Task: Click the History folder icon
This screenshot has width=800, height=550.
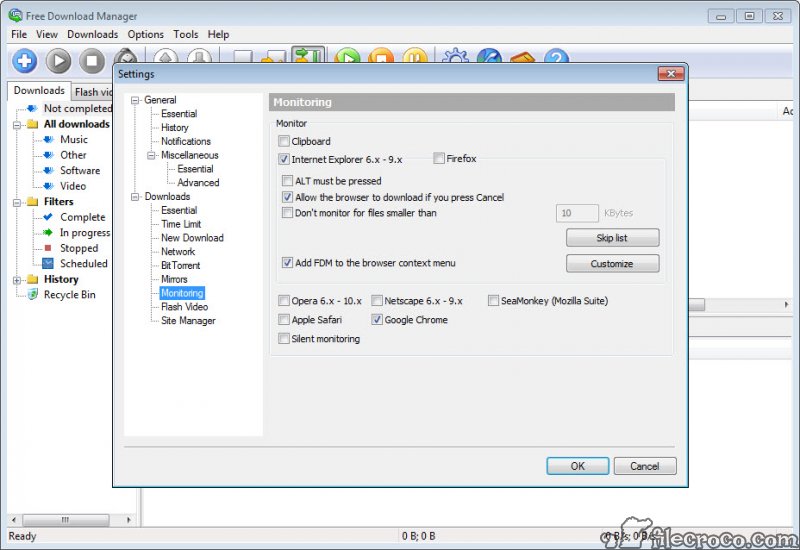Action: (x=33, y=279)
